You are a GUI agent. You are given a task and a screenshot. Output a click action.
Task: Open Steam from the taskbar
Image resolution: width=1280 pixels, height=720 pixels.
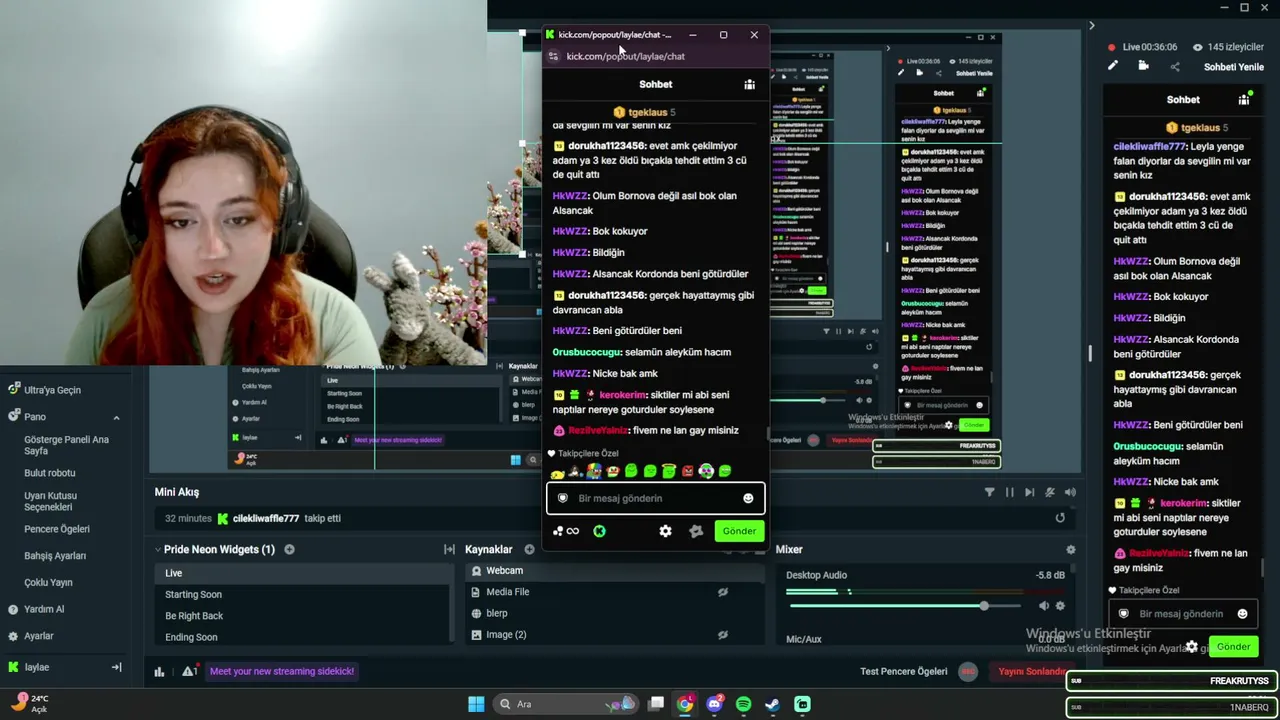pos(772,704)
